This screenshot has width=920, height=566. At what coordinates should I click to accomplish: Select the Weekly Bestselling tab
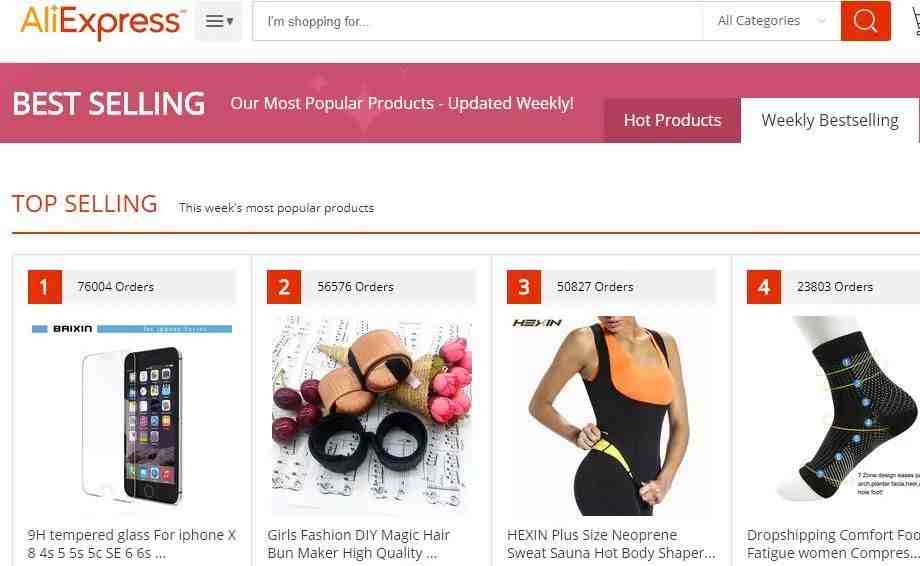[830, 120]
